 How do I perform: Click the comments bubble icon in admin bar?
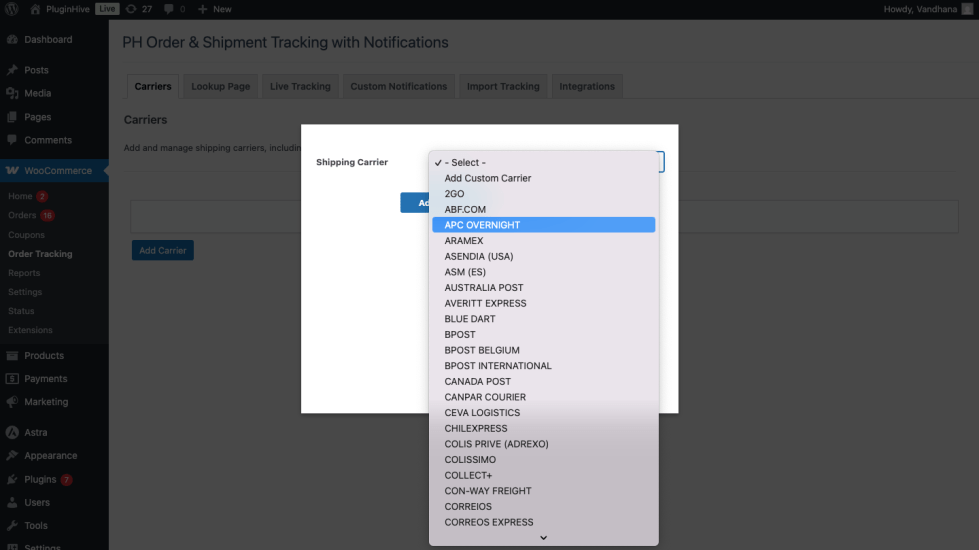(169, 9)
